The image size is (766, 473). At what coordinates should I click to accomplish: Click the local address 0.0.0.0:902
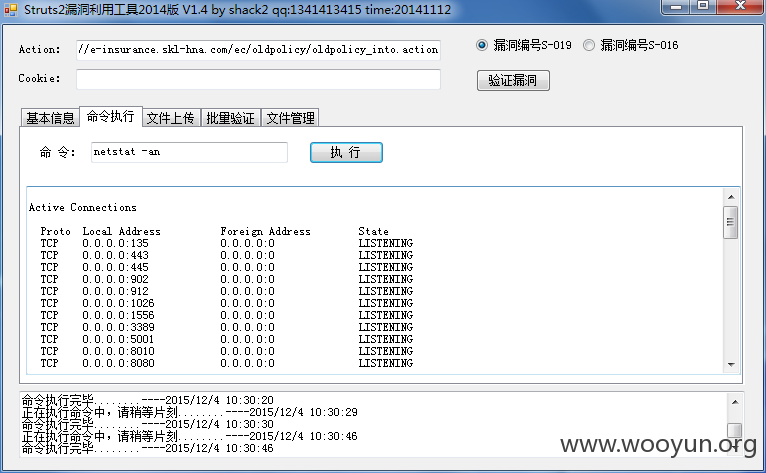115,279
